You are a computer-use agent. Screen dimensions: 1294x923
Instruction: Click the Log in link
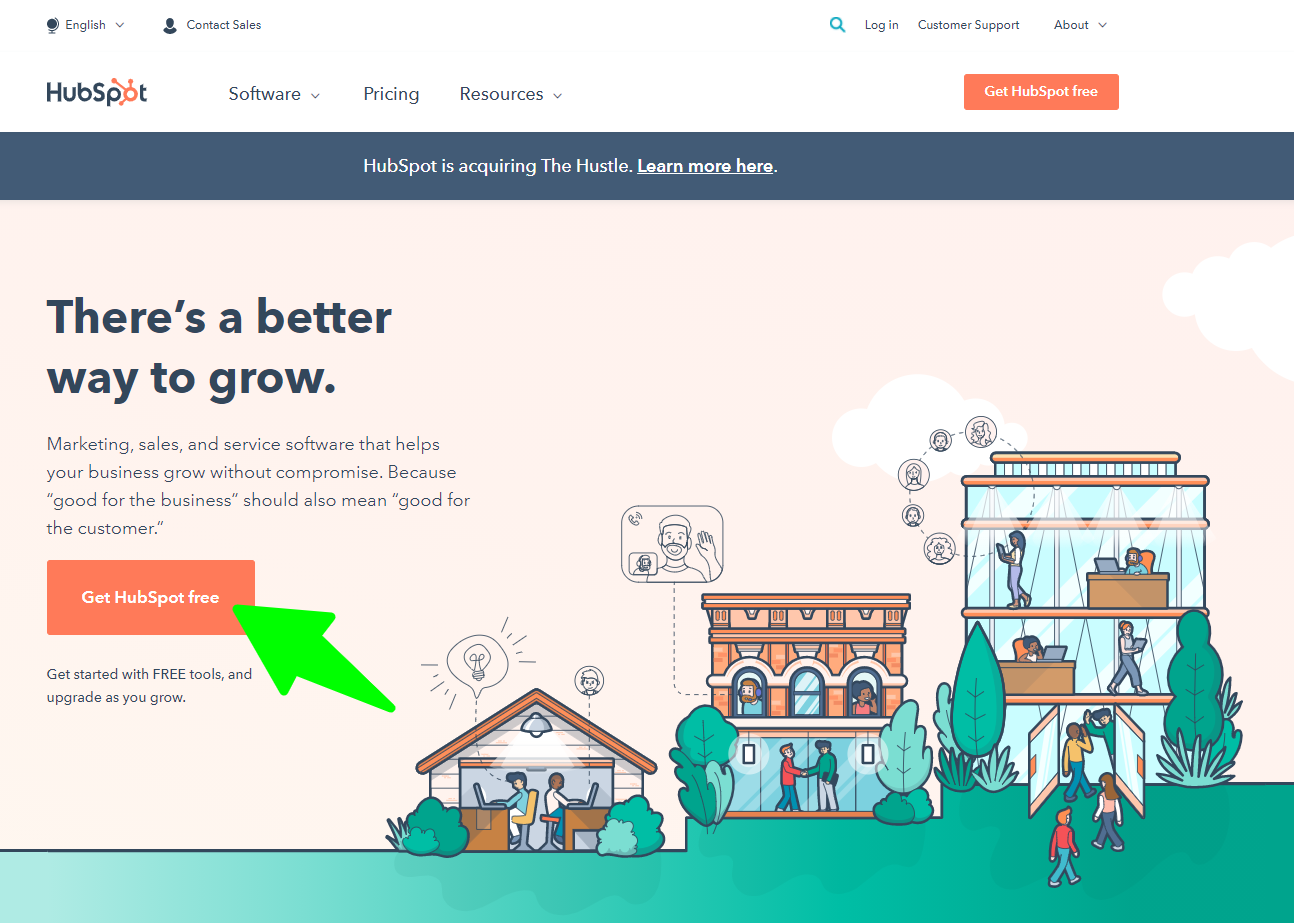(881, 24)
